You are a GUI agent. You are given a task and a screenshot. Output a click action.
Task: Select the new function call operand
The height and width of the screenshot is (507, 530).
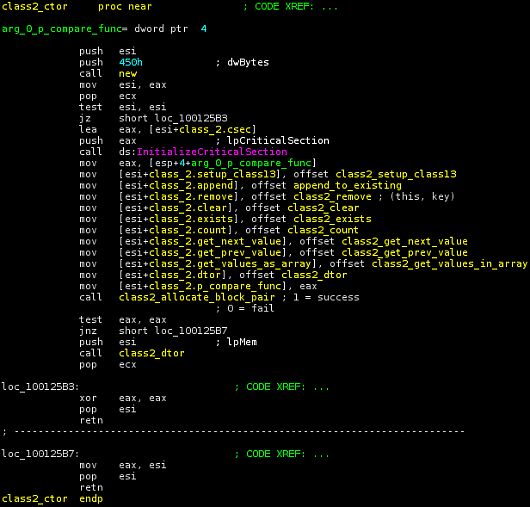(128, 73)
